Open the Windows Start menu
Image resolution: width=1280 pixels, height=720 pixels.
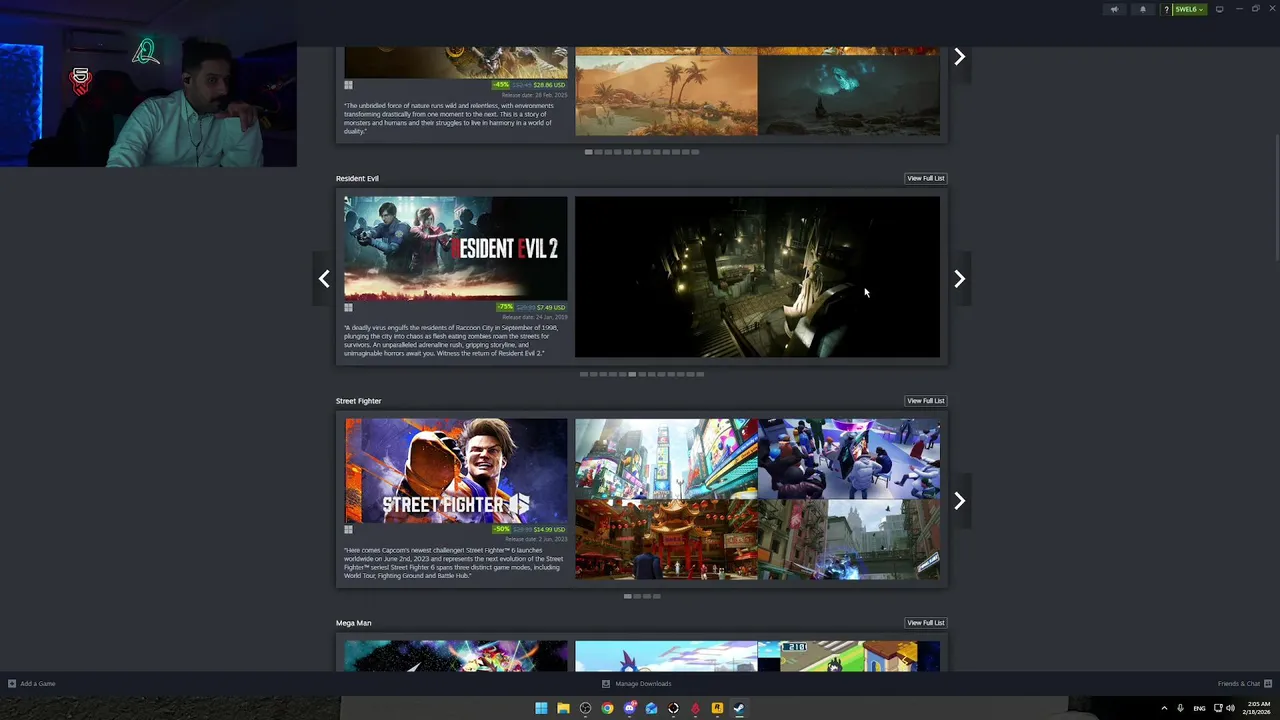coord(541,708)
